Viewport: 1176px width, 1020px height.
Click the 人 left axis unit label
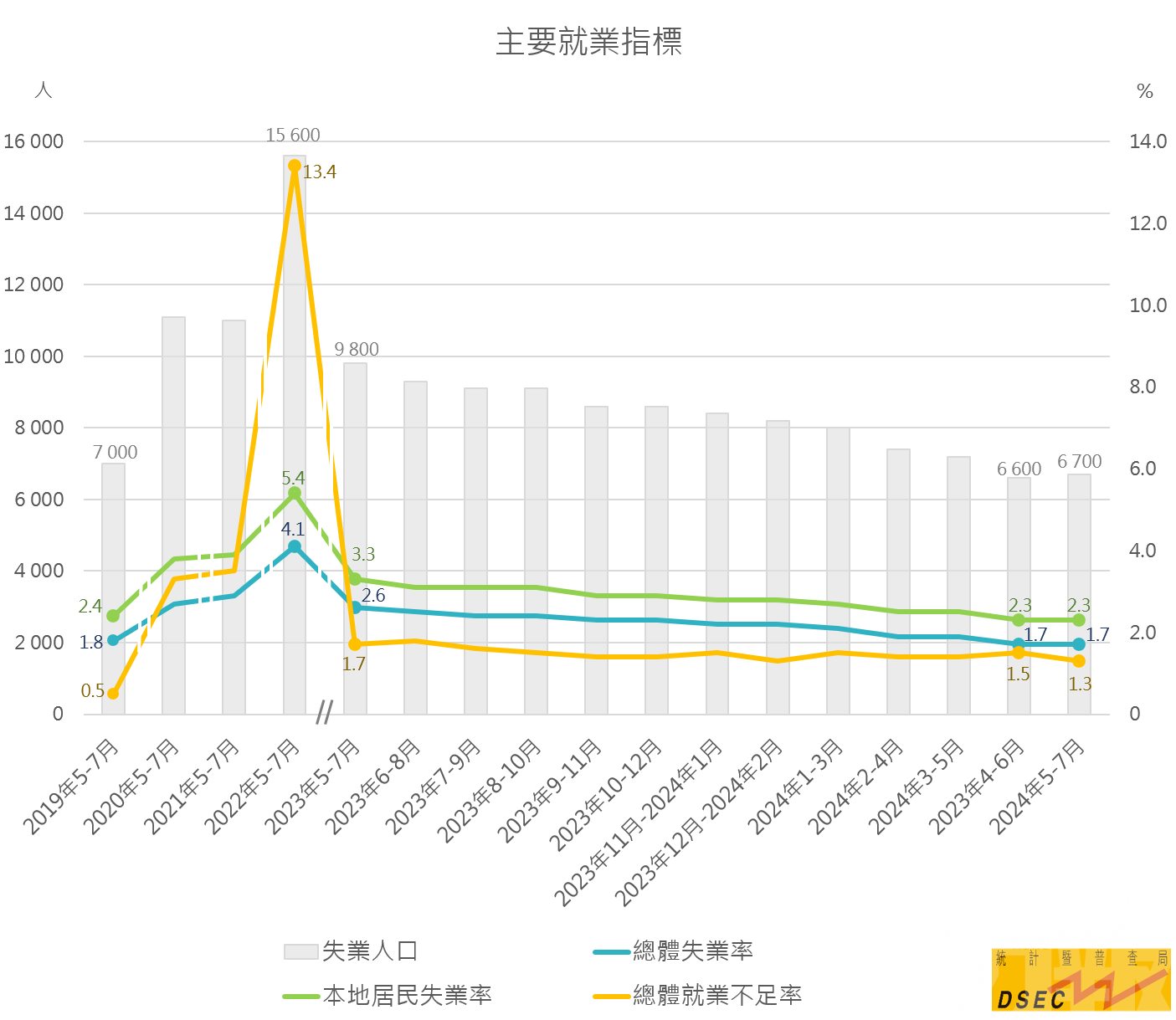click(44, 90)
